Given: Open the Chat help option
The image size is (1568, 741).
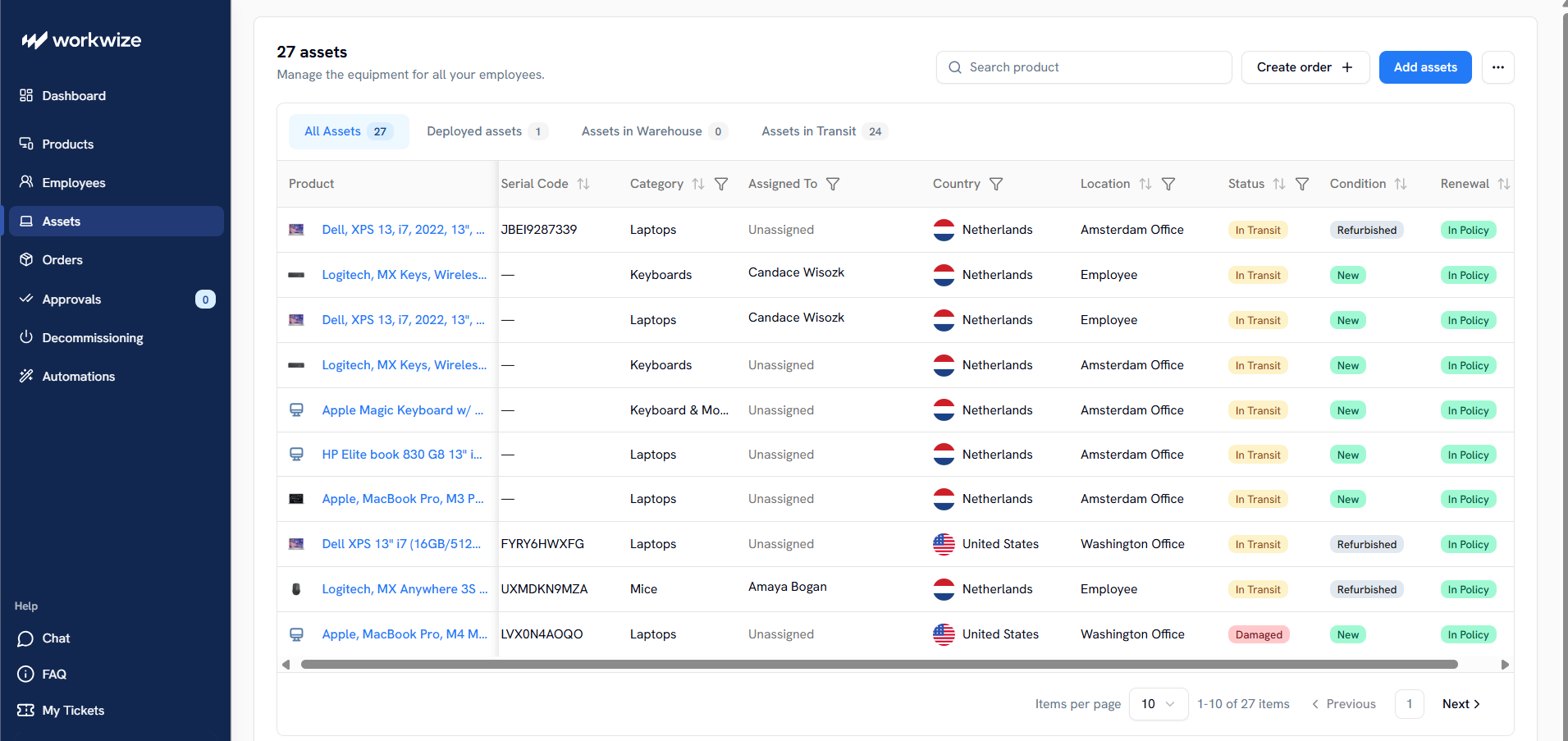Looking at the screenshot, I should (43, 638).
